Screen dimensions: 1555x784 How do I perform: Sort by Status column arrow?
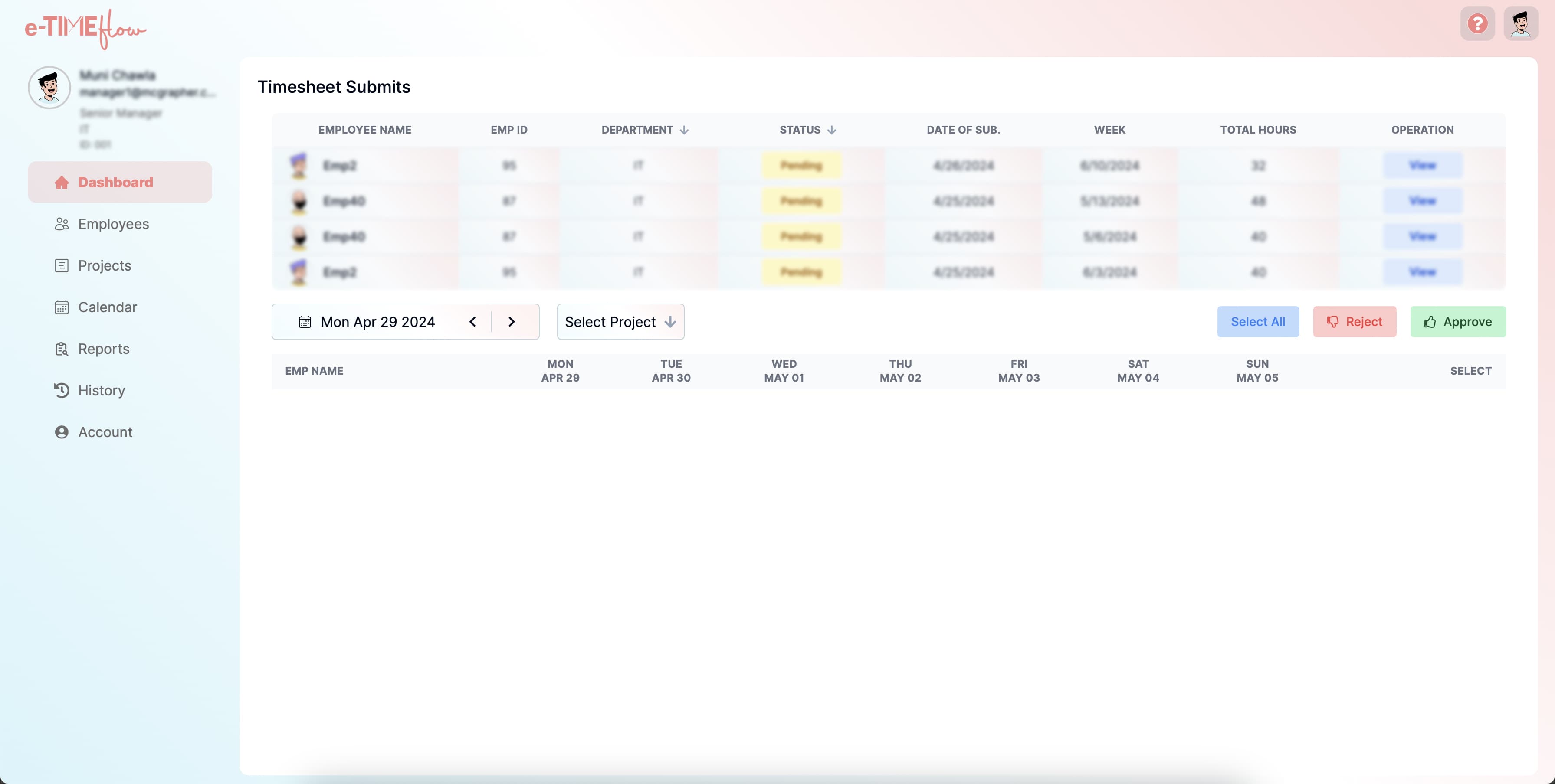point(831,130)
